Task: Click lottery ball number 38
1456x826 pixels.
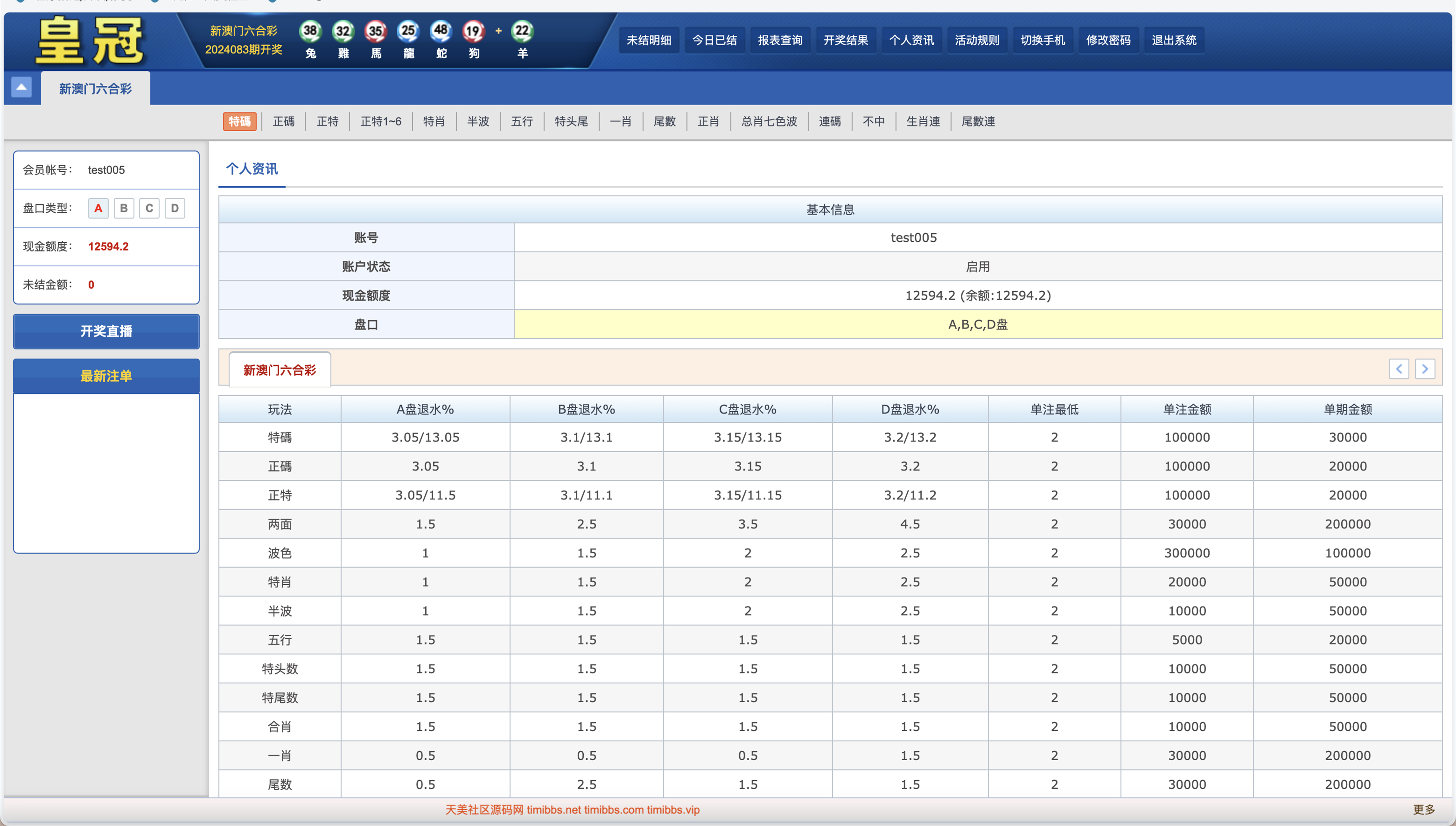Action: coord(310,31)
